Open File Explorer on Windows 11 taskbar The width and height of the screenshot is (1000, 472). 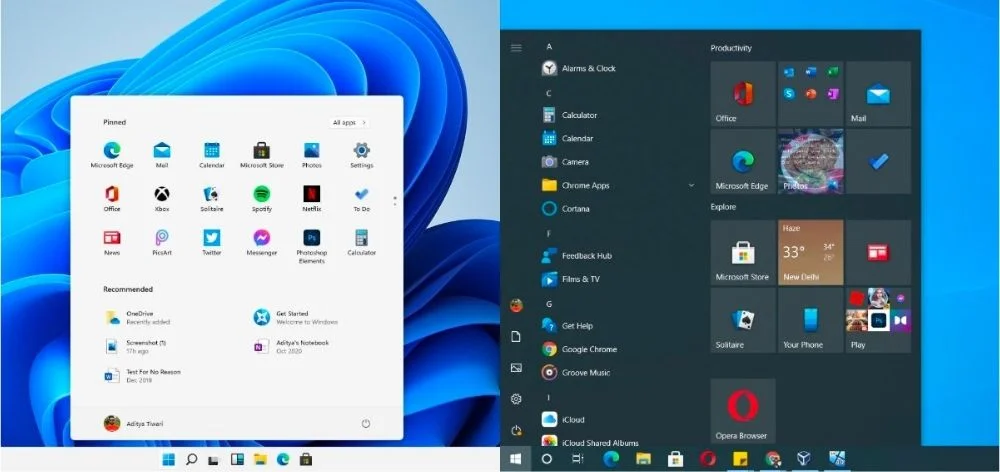pos(260,459)
